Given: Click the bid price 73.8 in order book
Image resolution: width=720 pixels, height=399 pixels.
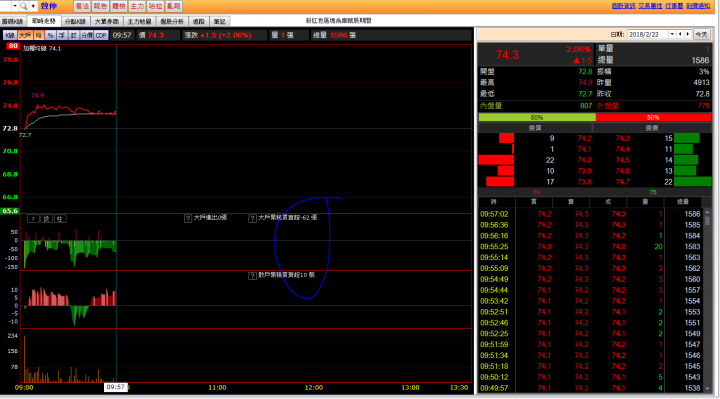Looking at the screenshot, I should pos(584,182).
